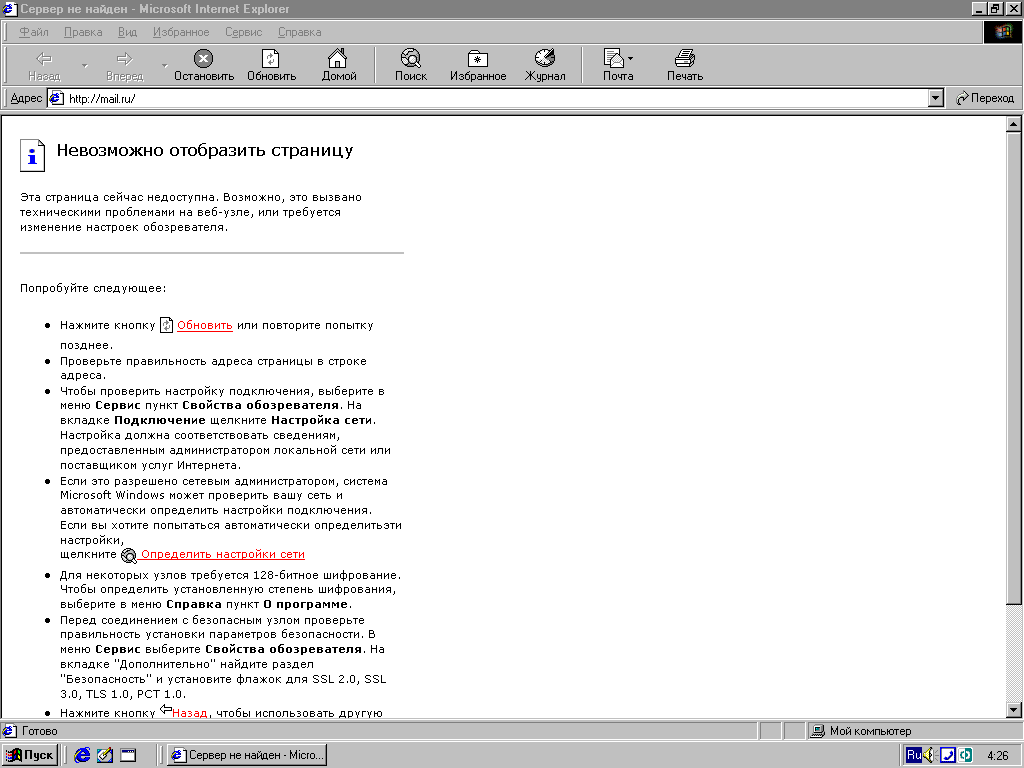Click the vertical scrollbar thumb

[1013, 368]
